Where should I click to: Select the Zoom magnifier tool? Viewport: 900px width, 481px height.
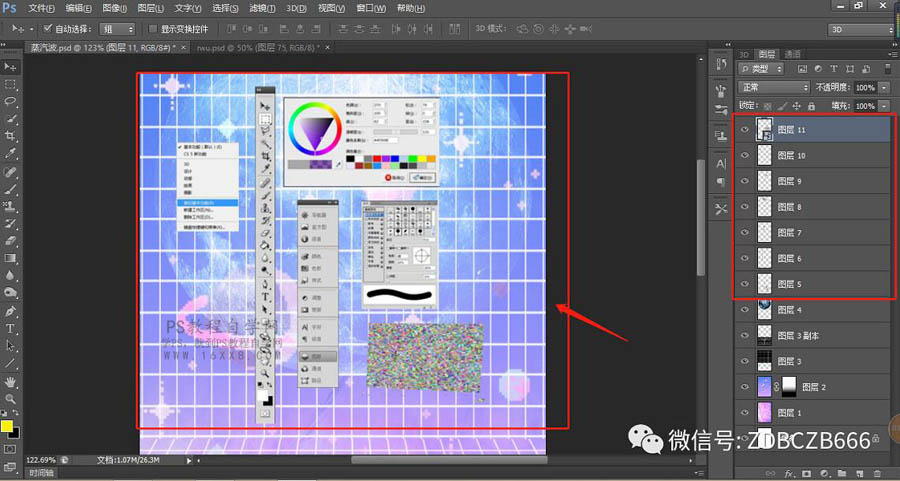(10, 398)
